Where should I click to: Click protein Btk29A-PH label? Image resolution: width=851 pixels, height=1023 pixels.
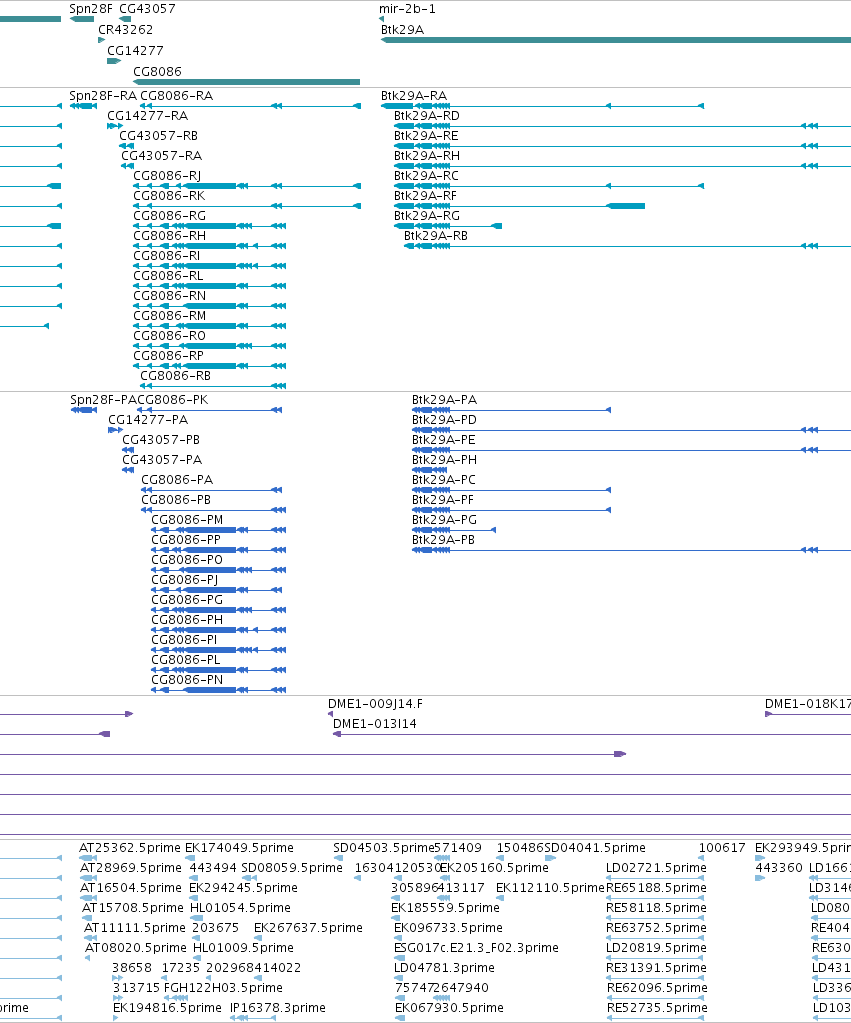[444, 460]
